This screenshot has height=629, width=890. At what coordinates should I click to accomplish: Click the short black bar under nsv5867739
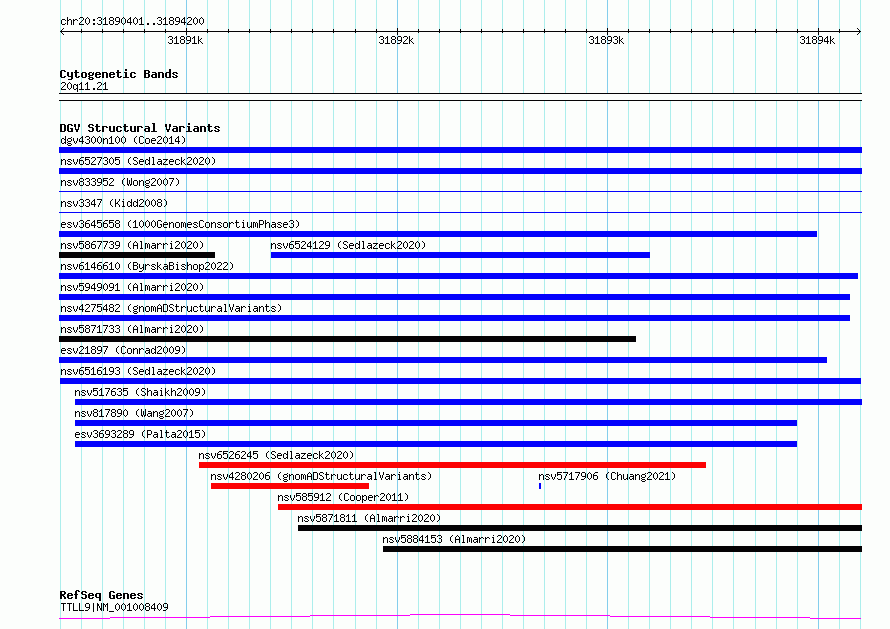[x=137, y=255]
